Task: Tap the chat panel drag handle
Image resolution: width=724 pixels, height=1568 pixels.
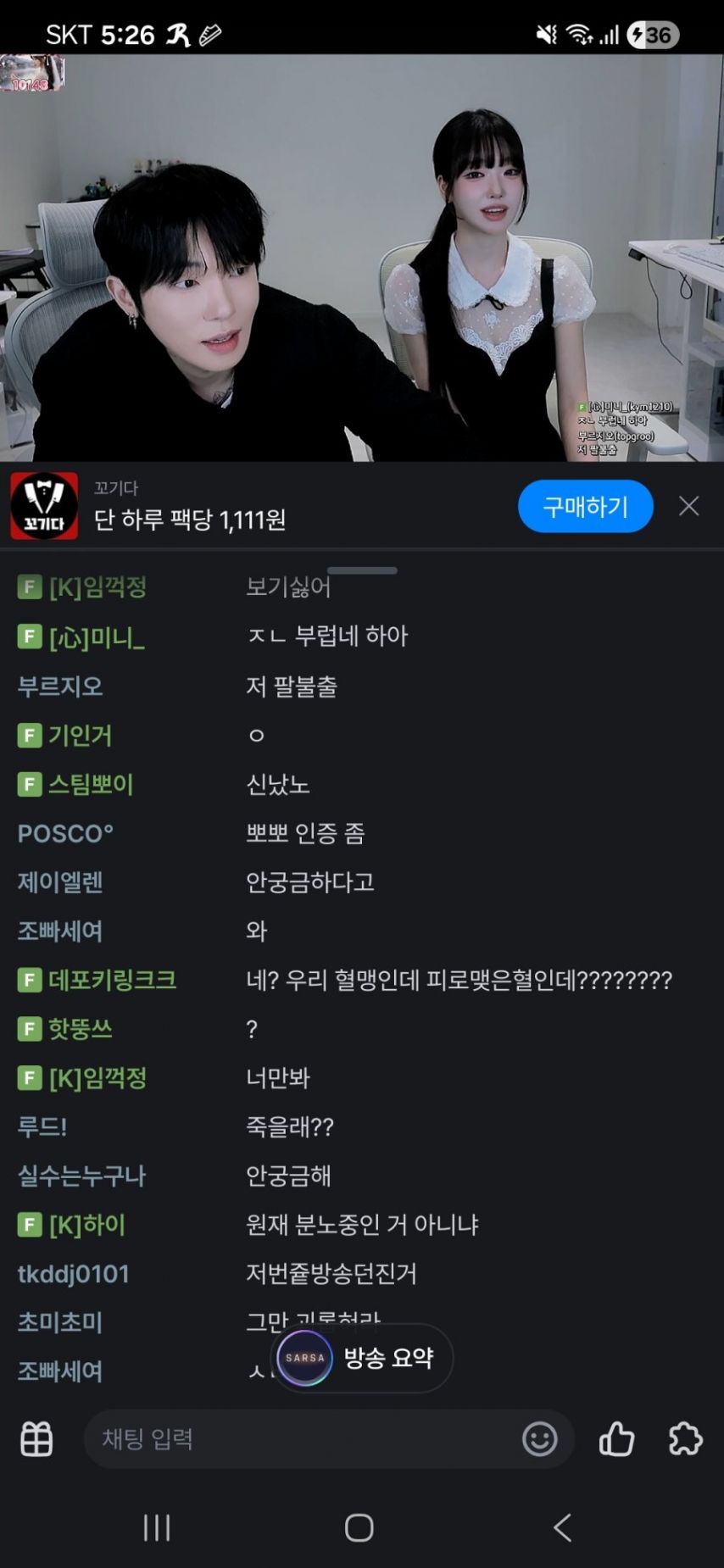Action: 362,570
